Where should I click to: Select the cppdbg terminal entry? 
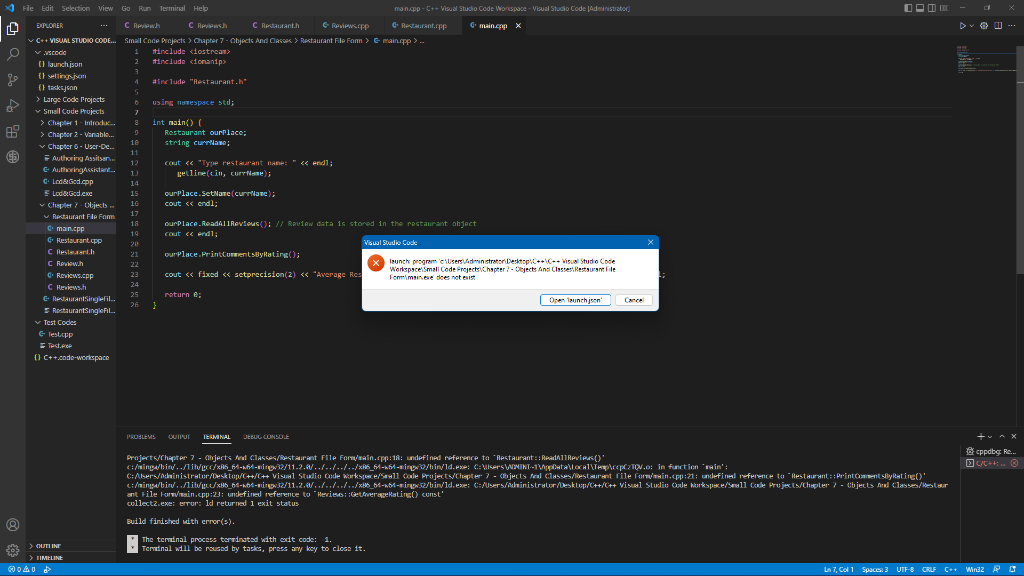coord(991,451)
